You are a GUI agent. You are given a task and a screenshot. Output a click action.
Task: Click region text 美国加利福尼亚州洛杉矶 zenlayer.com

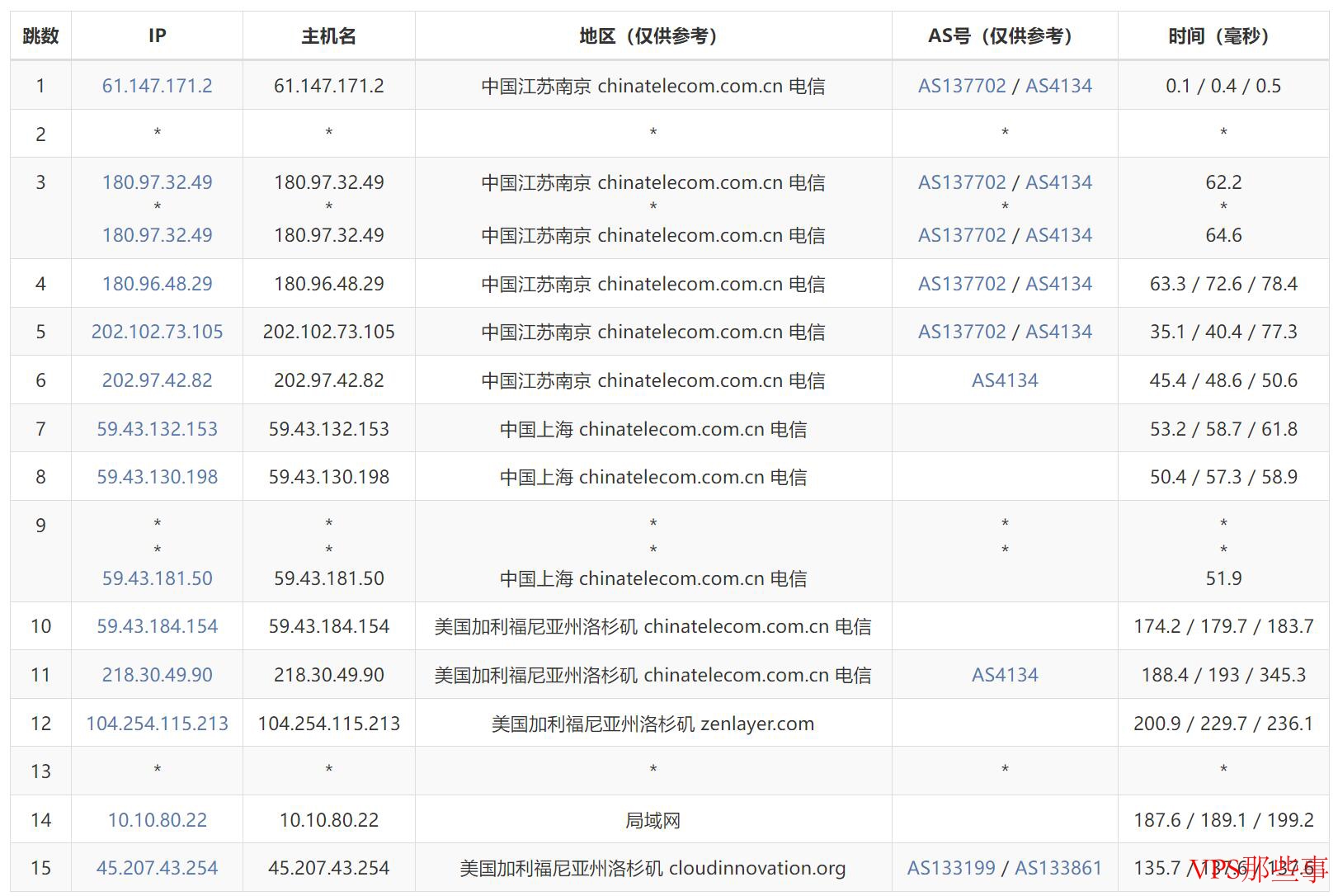pos(653,724)
